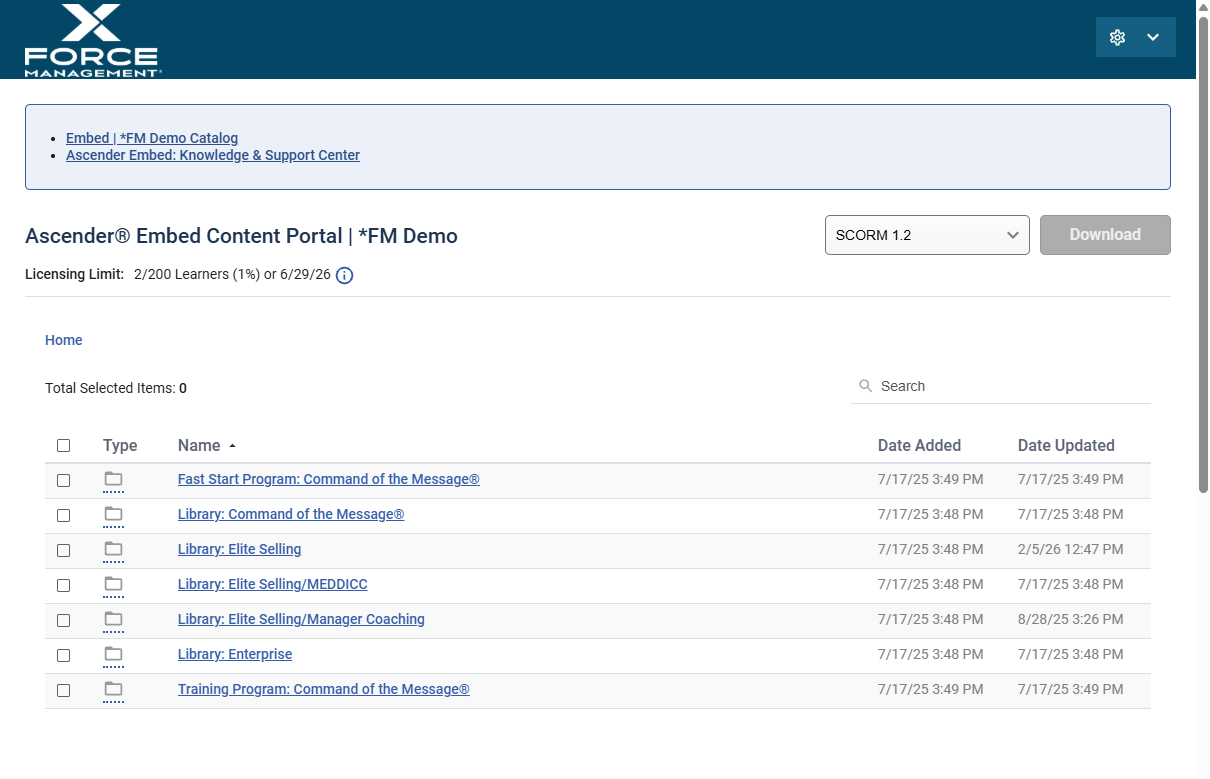The image size is (1210, 779).
Task: Sort by the Name column header arrow
Action: (x=232, y=446)
